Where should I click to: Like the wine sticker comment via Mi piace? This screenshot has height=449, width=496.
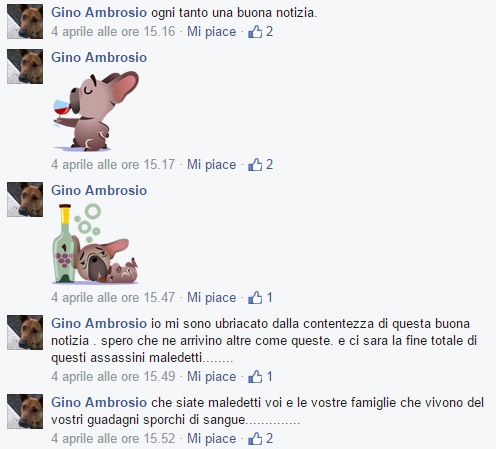pos(211,165)
